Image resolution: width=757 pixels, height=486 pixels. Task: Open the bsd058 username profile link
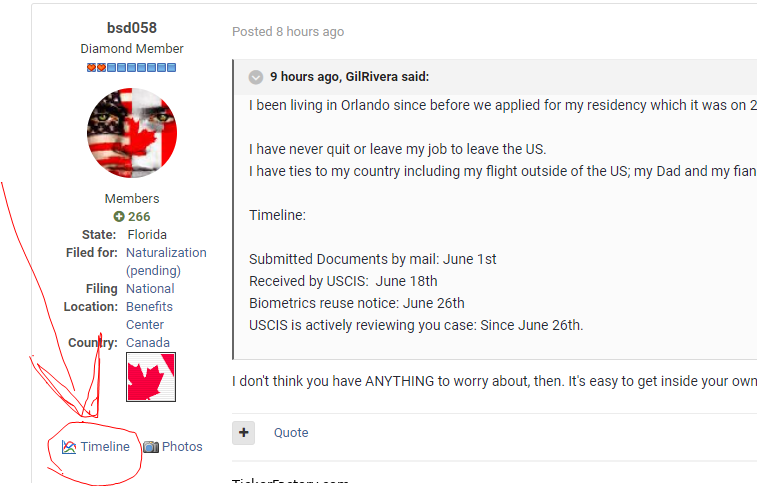tap(131, 28)
